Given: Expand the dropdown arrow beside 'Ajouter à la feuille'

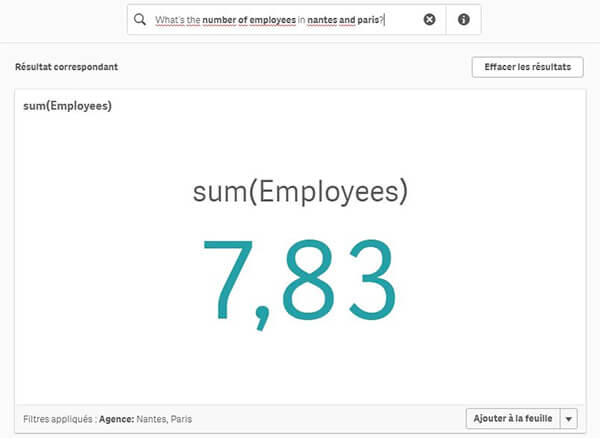Looking at the screenshot, I should (x=569, y=418).
